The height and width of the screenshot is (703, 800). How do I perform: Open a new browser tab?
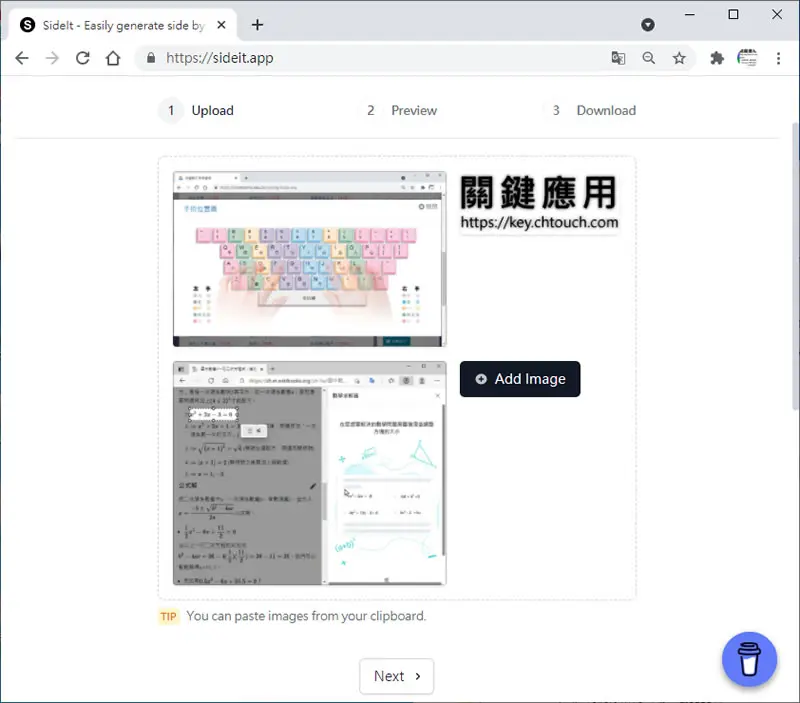pyautogui.click(x=257, y=24)
